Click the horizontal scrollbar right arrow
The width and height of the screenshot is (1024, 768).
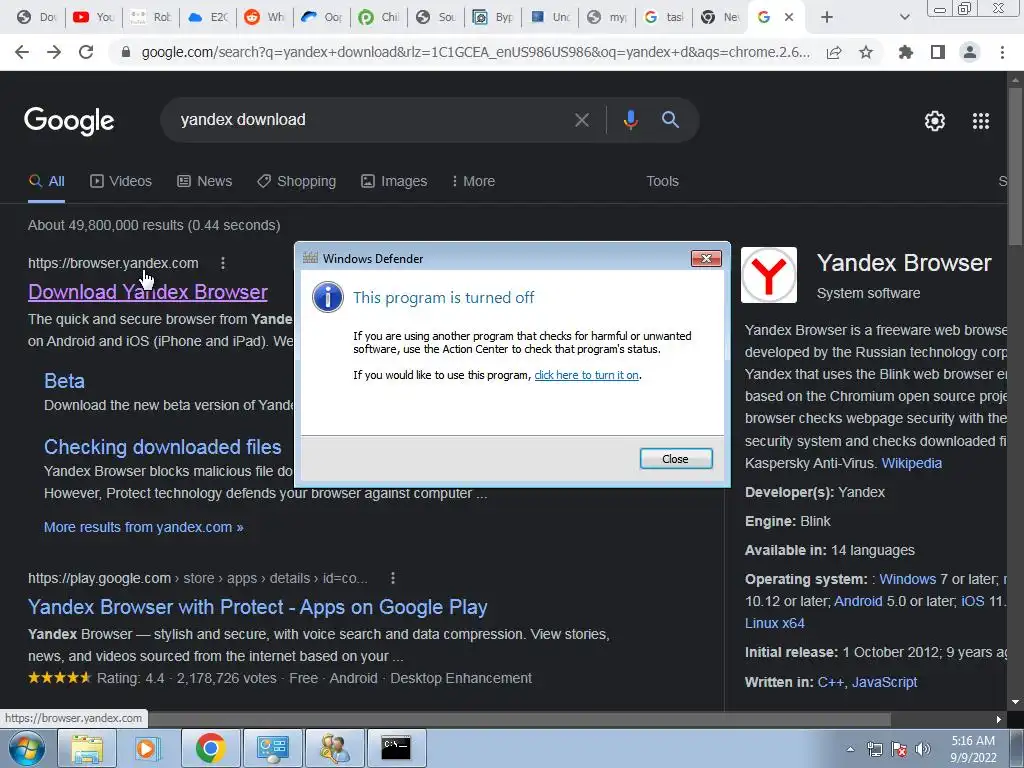pos(999,719)
